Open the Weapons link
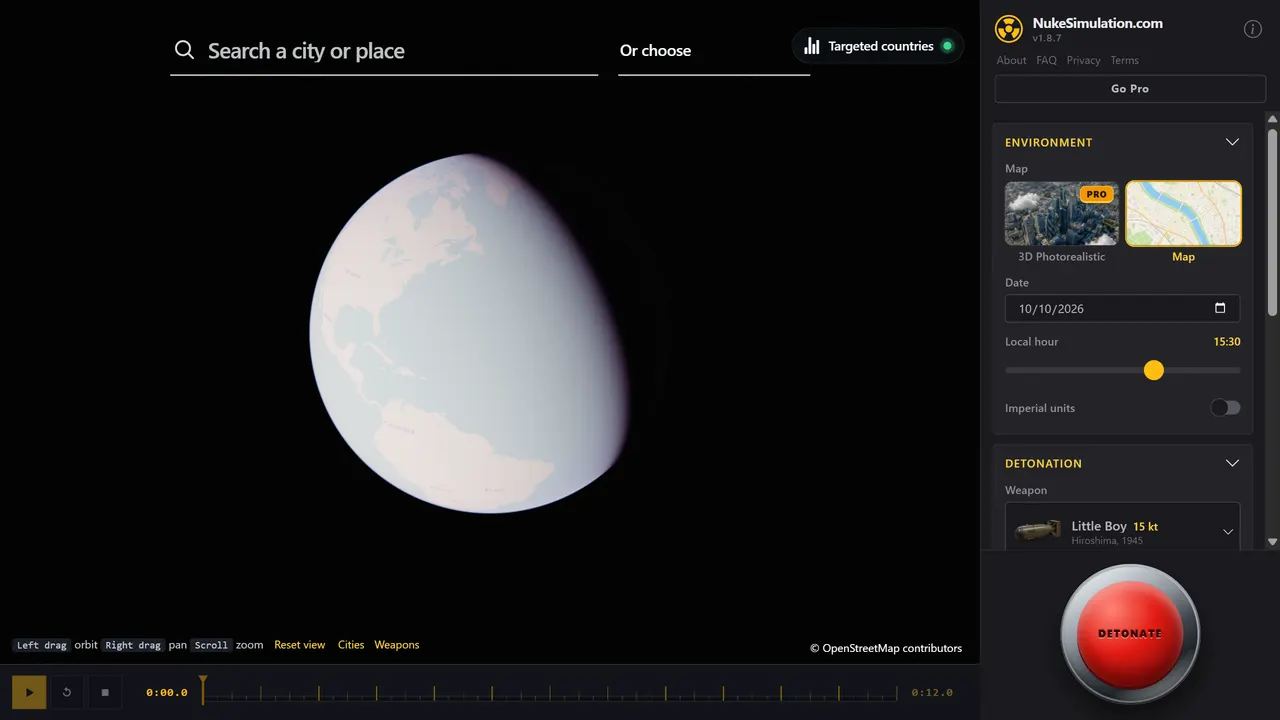This screenshot has height=720, width=1280. (x=397, y=645)
